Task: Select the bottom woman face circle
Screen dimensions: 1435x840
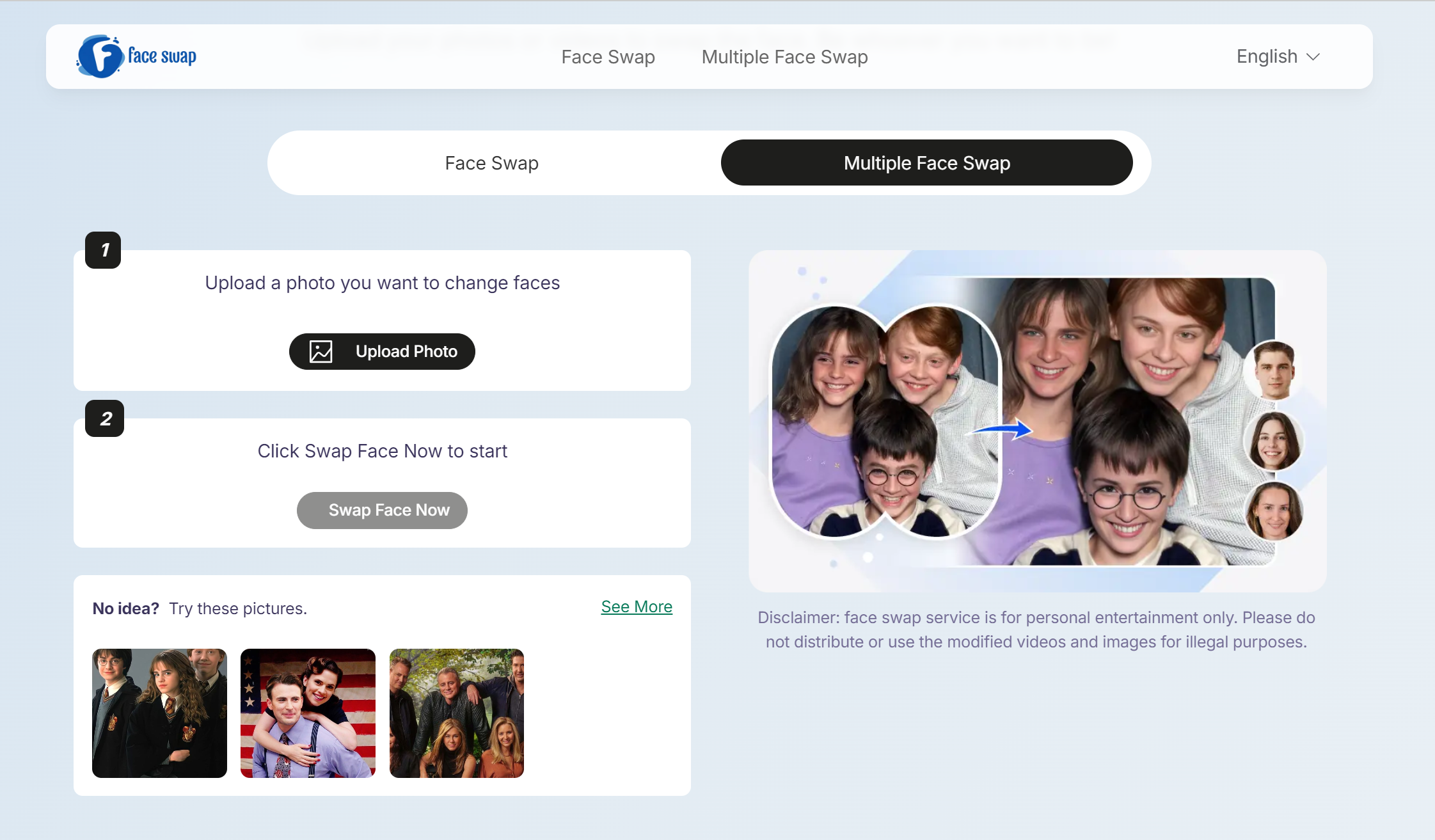Action: coord(1274,512)
